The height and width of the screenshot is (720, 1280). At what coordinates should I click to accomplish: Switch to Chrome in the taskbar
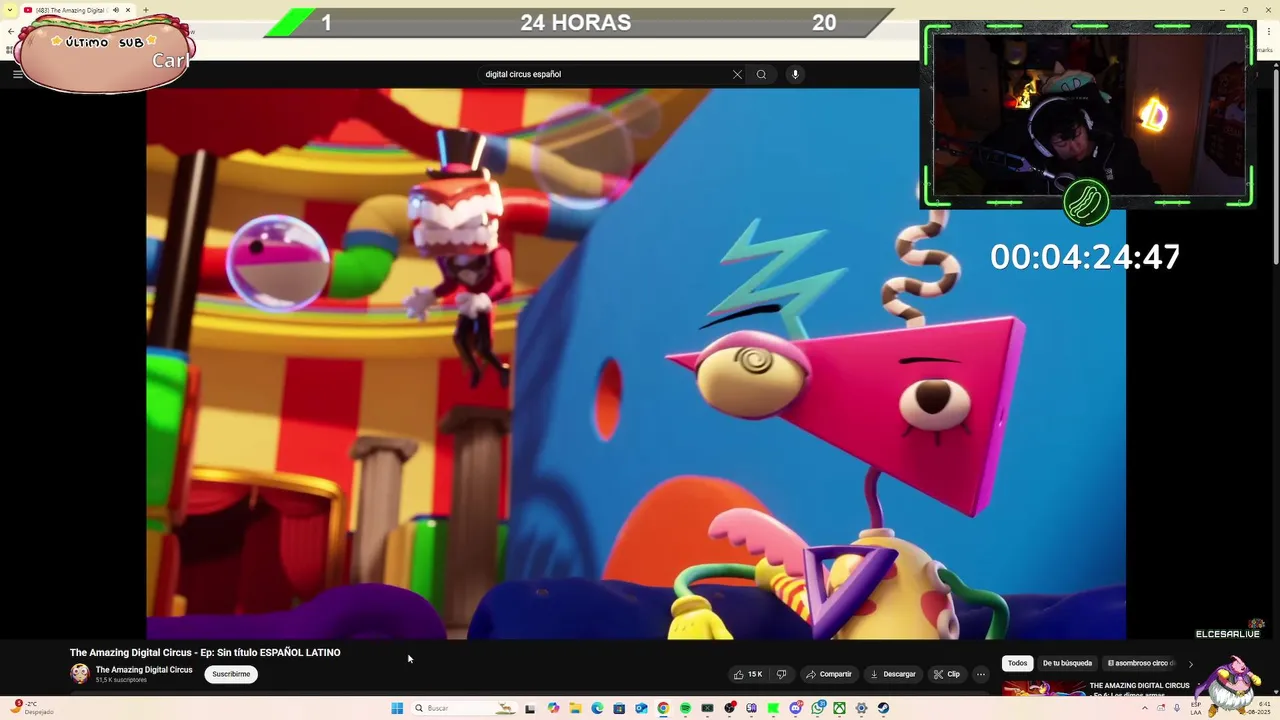(663, 708)
